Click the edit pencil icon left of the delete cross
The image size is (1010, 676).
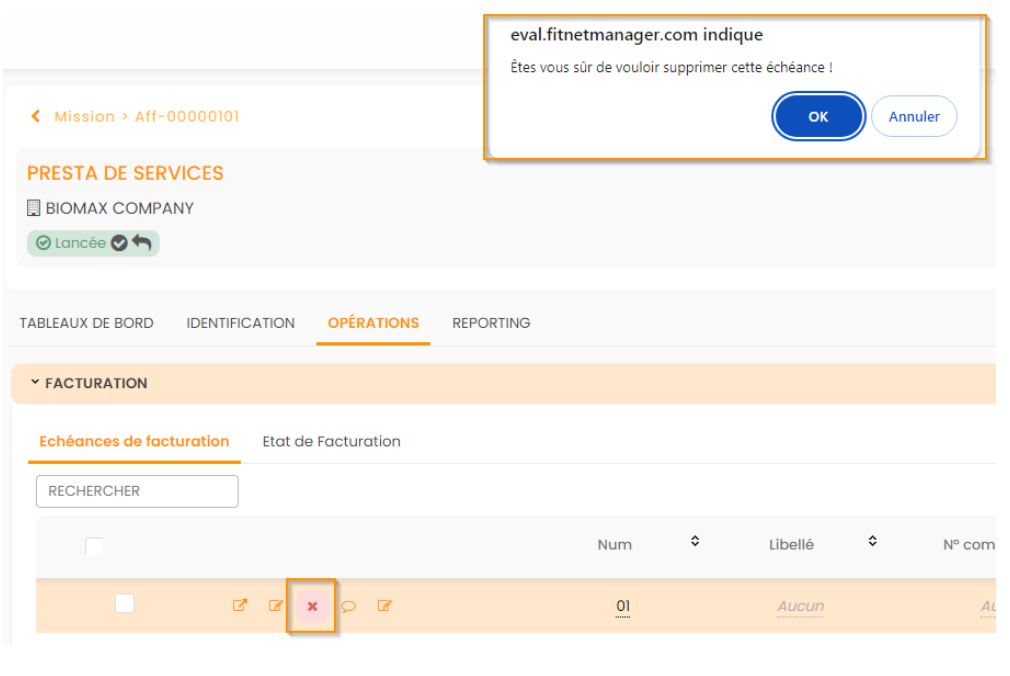(276, 605)
